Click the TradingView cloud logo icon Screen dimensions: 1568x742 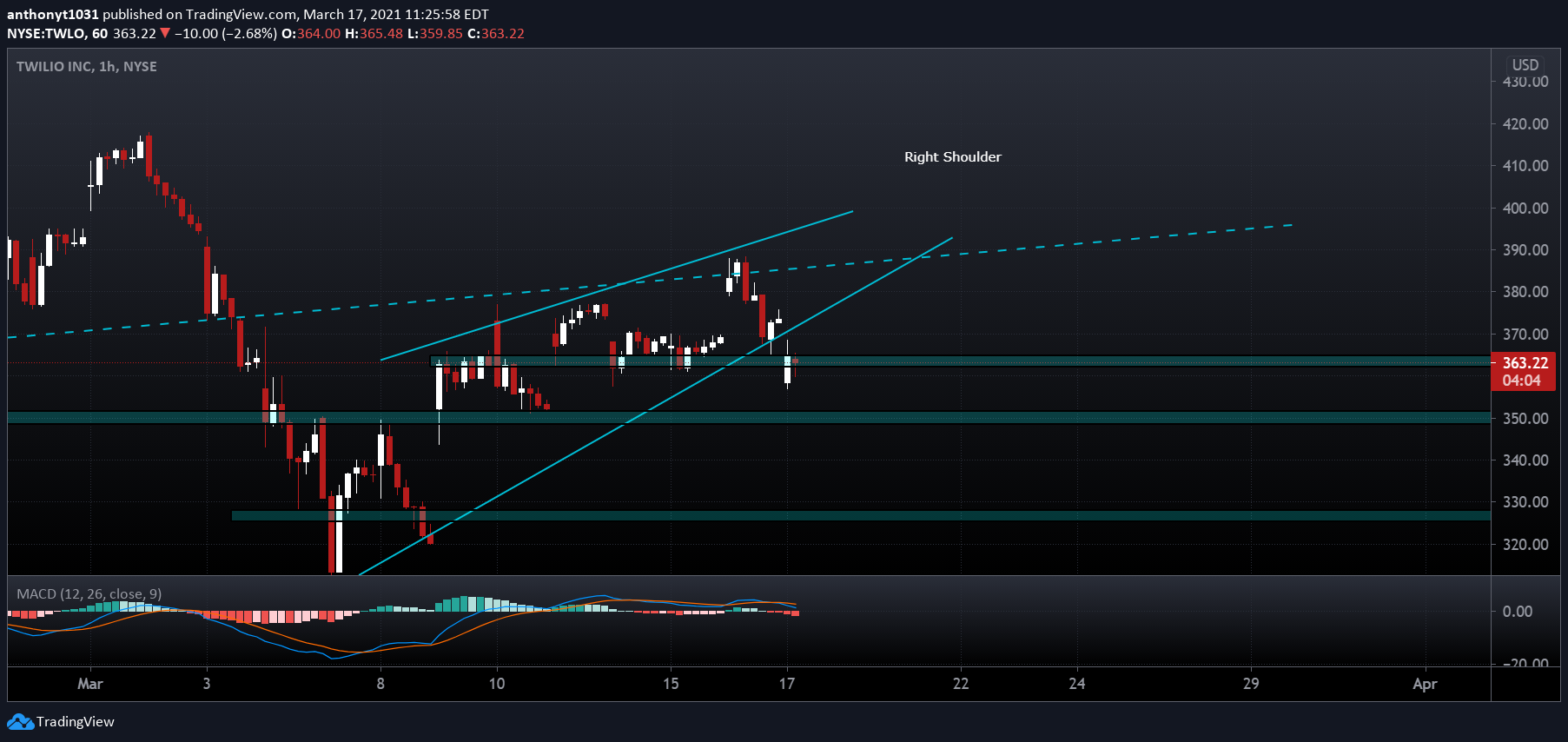point(20,722)
